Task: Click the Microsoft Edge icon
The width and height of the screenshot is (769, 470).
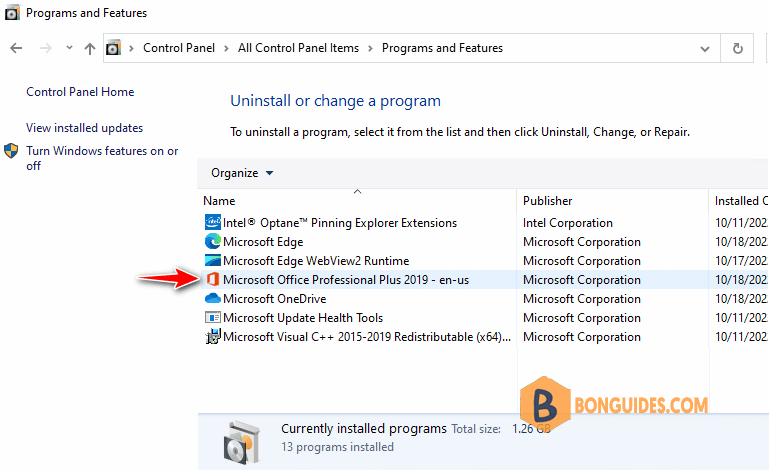Action: point(212,241)
